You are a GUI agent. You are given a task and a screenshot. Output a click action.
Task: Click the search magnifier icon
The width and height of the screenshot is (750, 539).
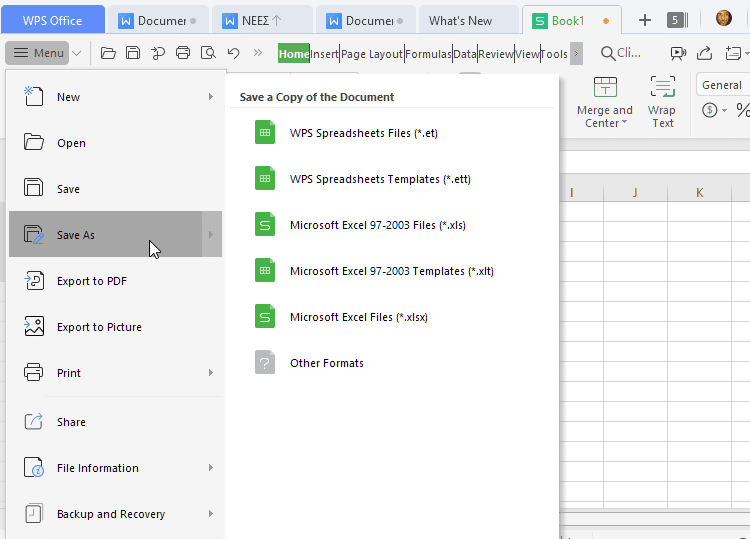coord(608,53)
